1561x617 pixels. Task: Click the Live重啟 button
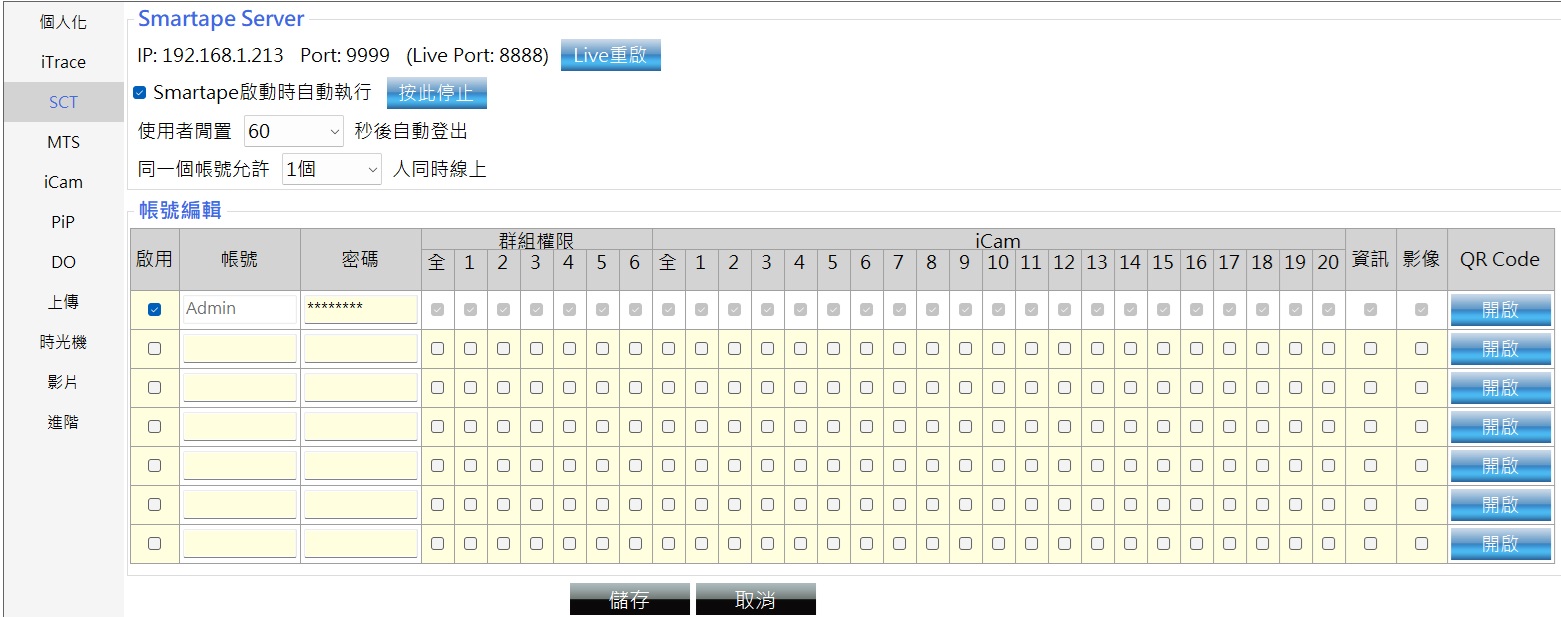click(610, 56)
